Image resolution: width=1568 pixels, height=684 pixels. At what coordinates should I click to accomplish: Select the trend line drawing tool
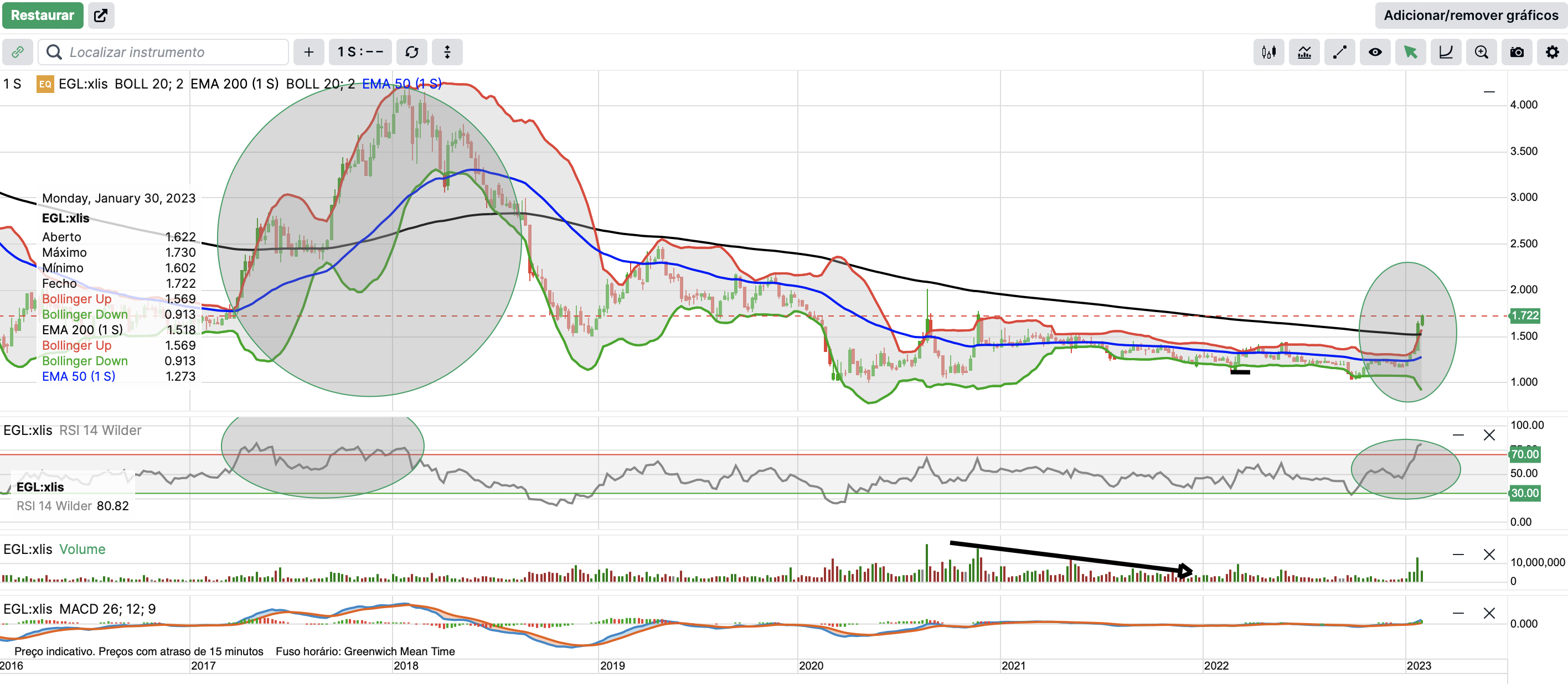tap(1339, 53)
